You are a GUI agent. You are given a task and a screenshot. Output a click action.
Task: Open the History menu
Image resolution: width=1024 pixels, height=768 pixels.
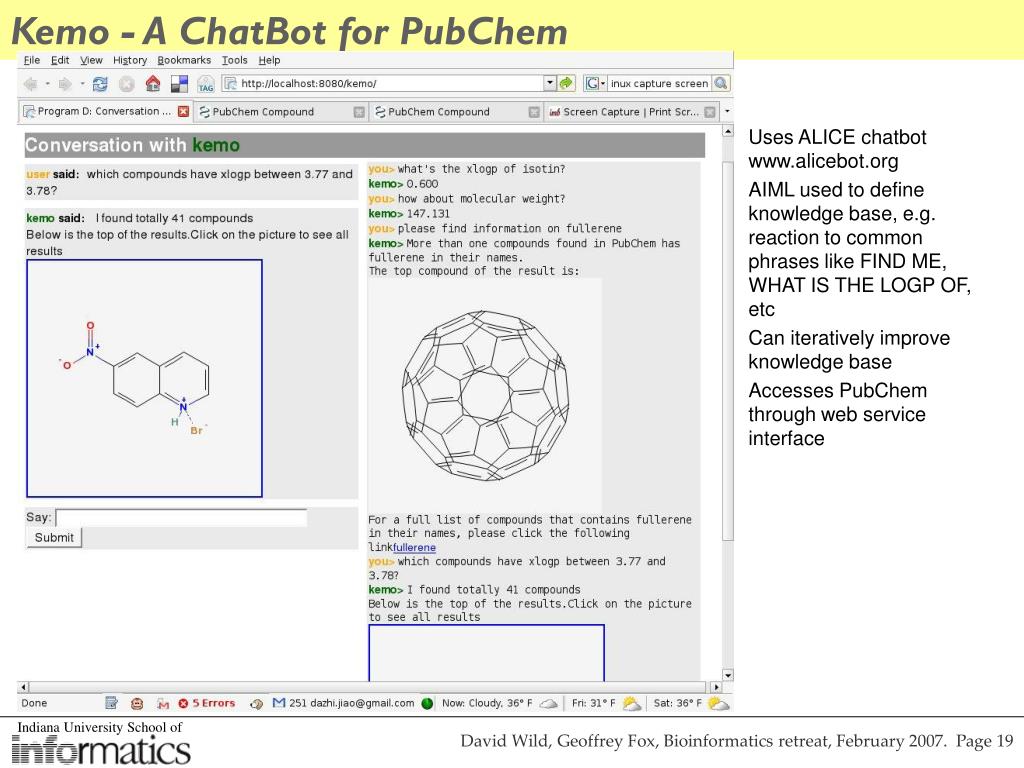(x=130, y=60)
